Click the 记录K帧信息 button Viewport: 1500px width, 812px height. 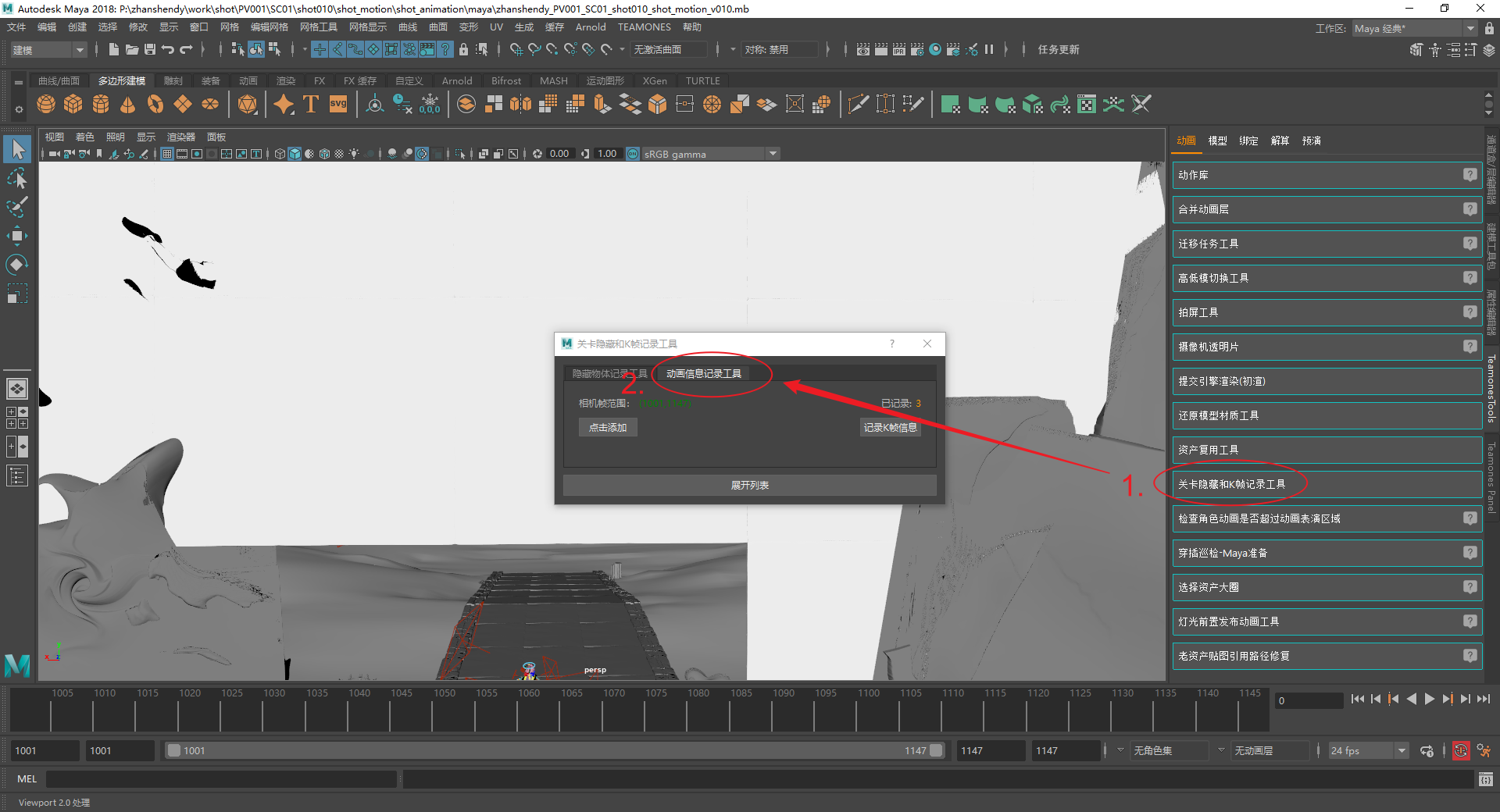tap(890, 428)
